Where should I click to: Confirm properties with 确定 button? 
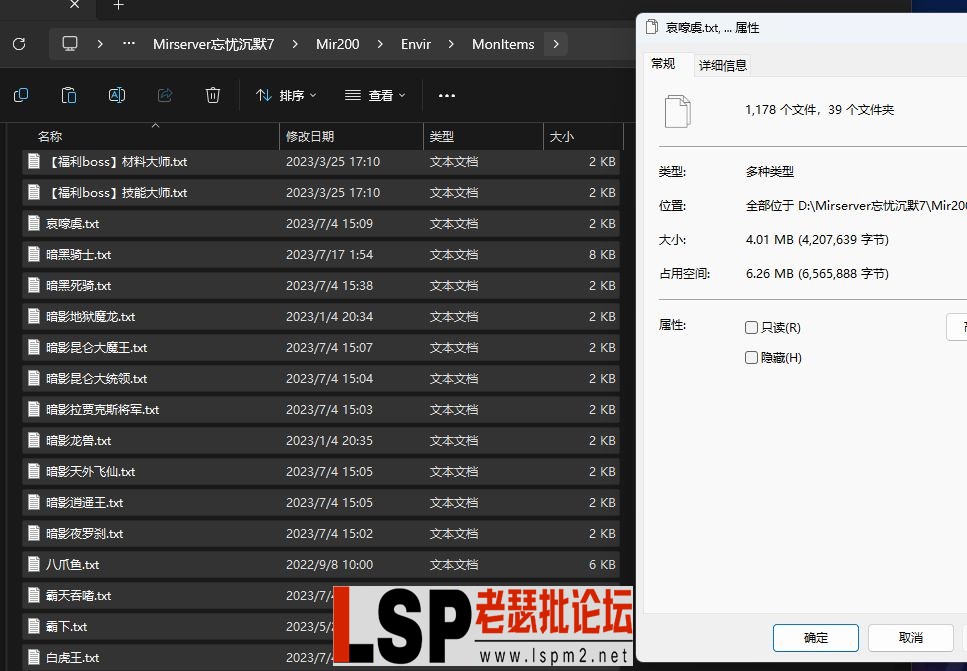click(815, 638)
